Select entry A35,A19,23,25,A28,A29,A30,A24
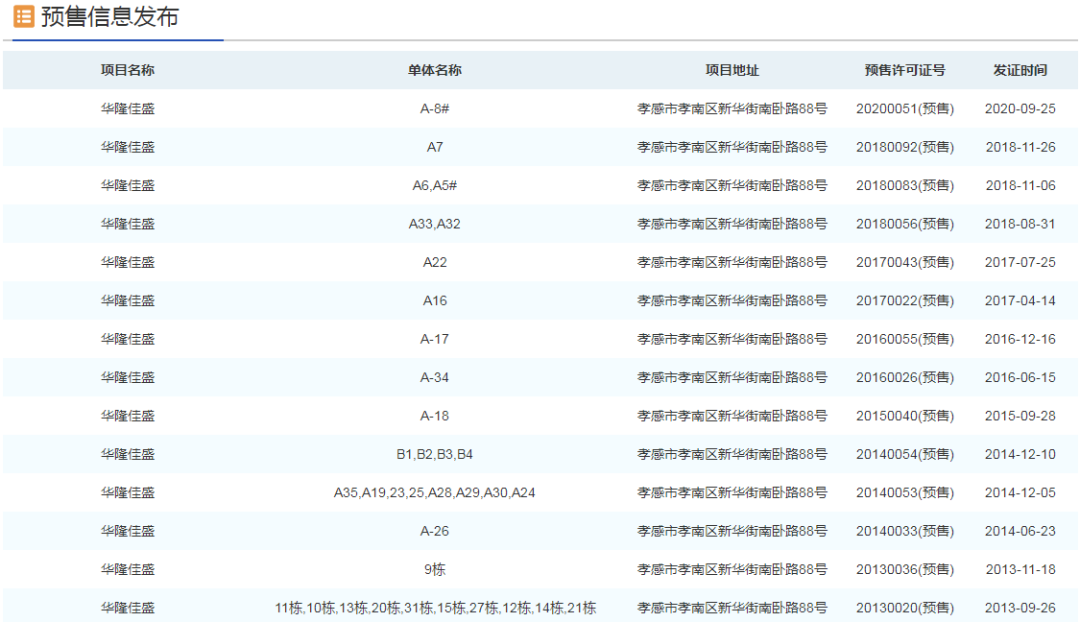1080x622 pixels. coord(434,492)
